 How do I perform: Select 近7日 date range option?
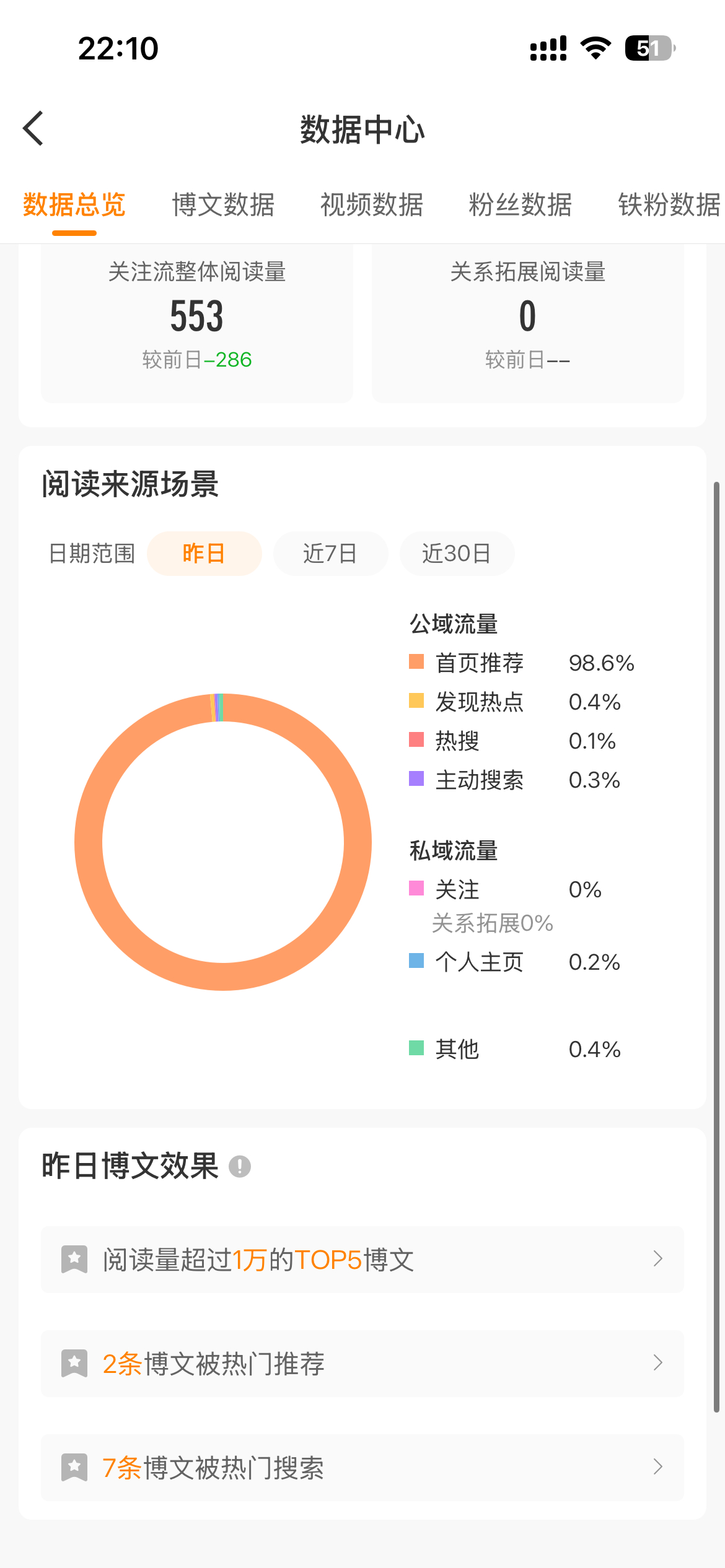pos(330,554)
